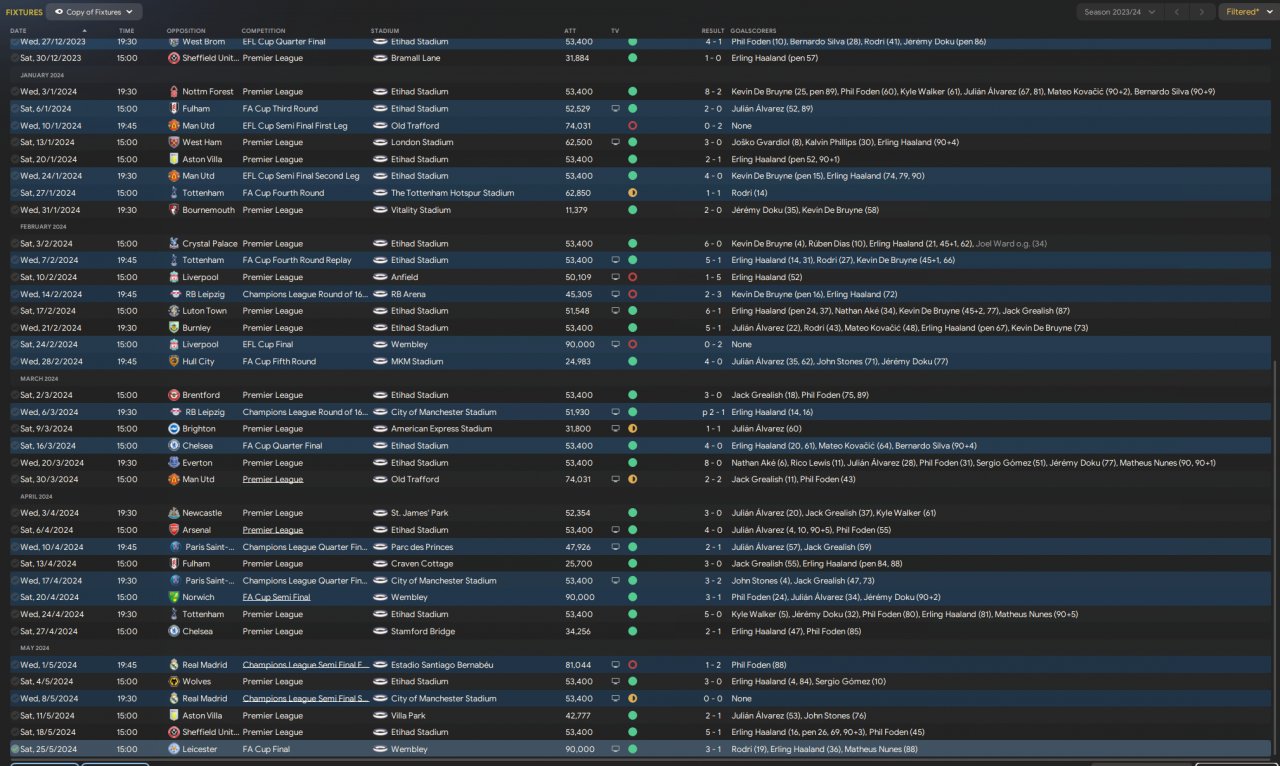The width and height of the screenshot is (1280, 766).
Task: Tick the selection circle for Sat, 13/1/2024
Action: pyautogui.click(x=15, y=142)
